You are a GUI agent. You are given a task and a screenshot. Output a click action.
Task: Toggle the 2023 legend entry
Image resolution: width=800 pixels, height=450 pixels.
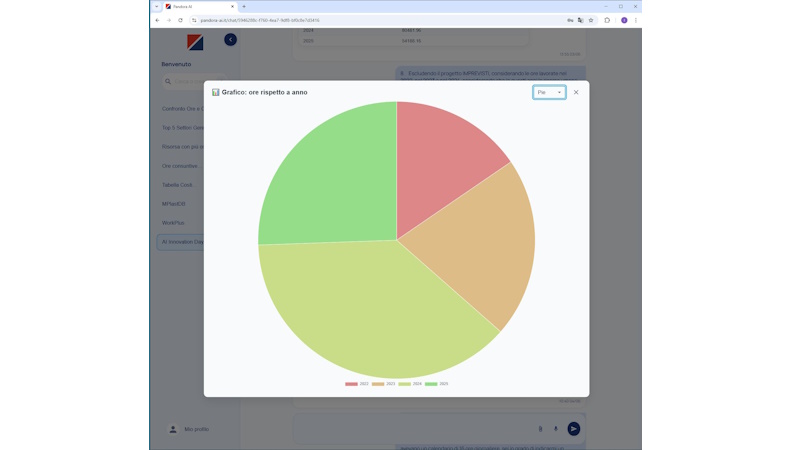pos(384,384)
